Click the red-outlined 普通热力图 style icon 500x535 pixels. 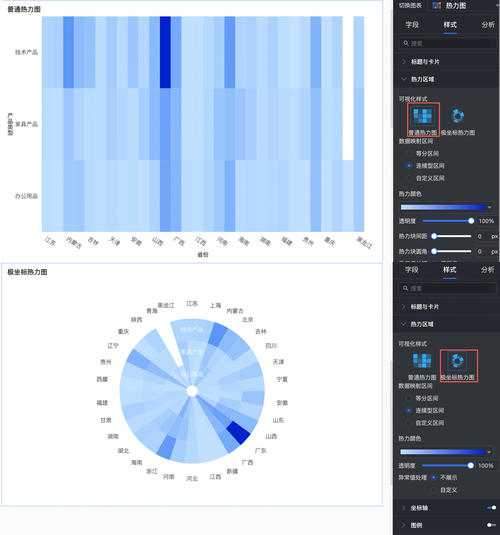pyautogui.click(x=423, y=116)
